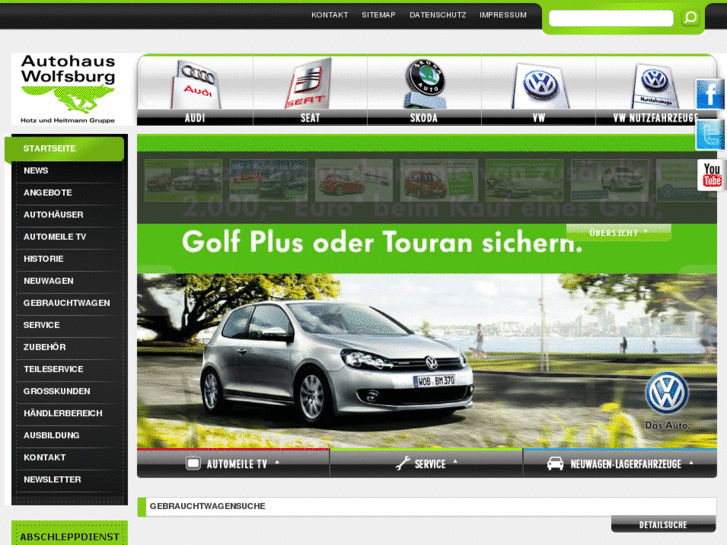The image size is (727, 545).
Task: Click the Abschleppdienst box
Action: point(70,533)
